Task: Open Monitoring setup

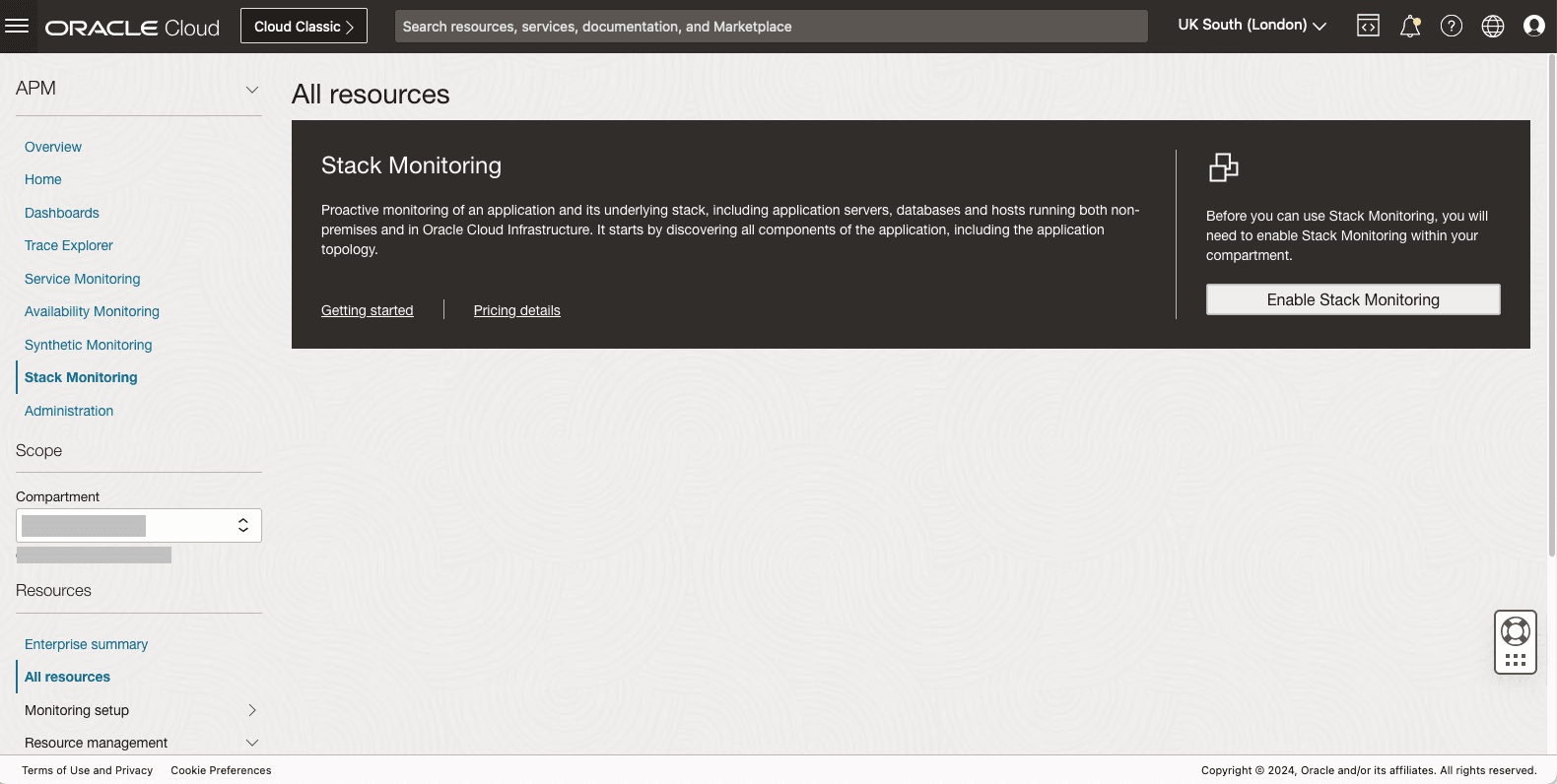Action: [x=77, y=710]
